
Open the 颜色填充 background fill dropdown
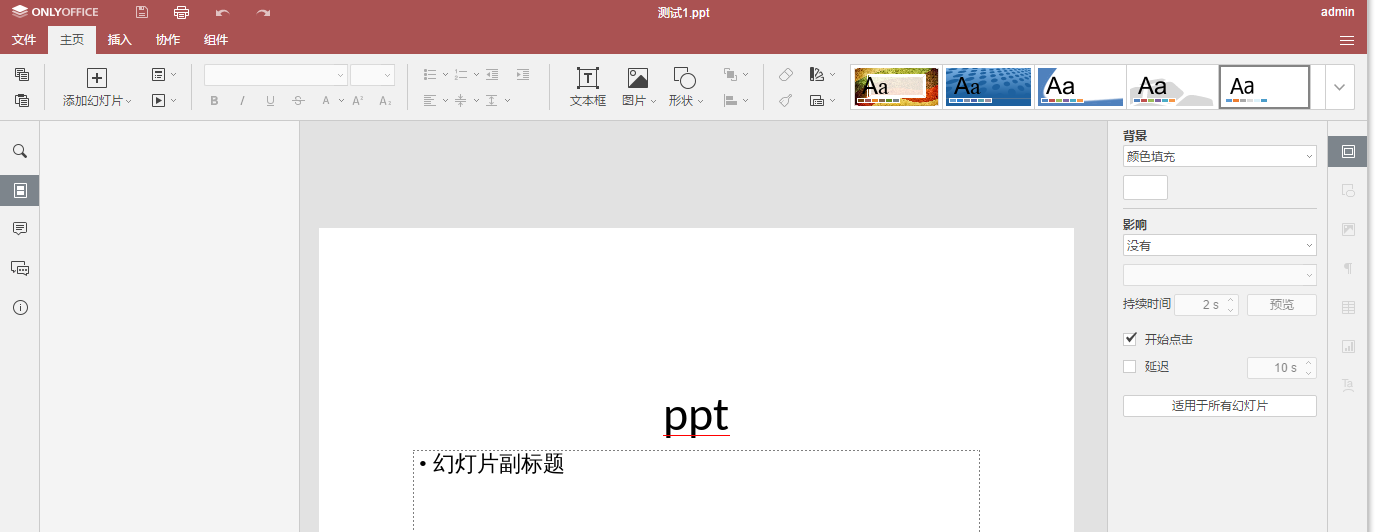point(1219,156)
